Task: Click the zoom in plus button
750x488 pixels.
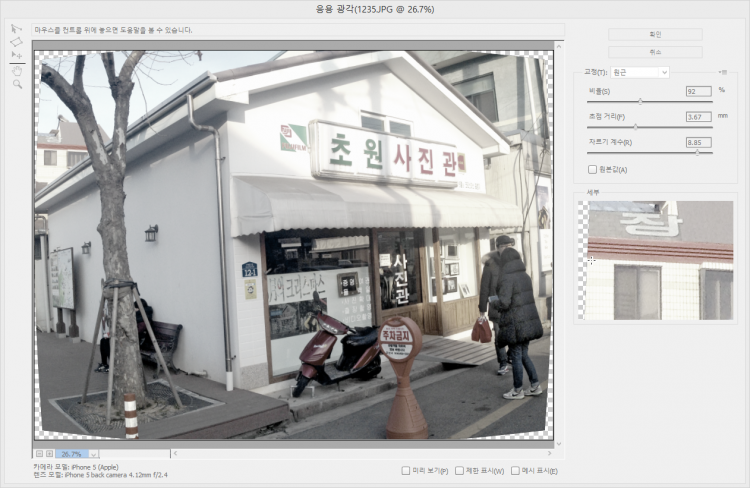Action: click(49, 453)
